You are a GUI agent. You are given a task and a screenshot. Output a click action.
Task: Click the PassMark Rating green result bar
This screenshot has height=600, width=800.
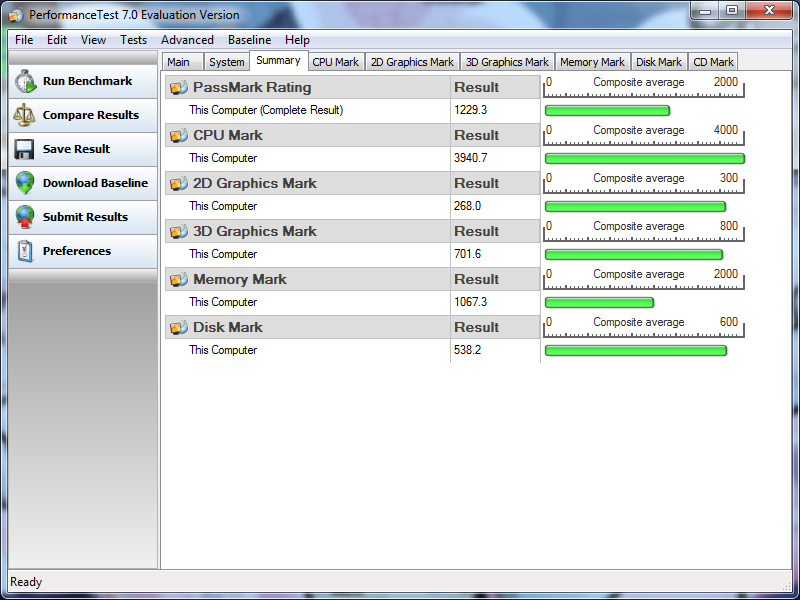(x=607, y=111)
